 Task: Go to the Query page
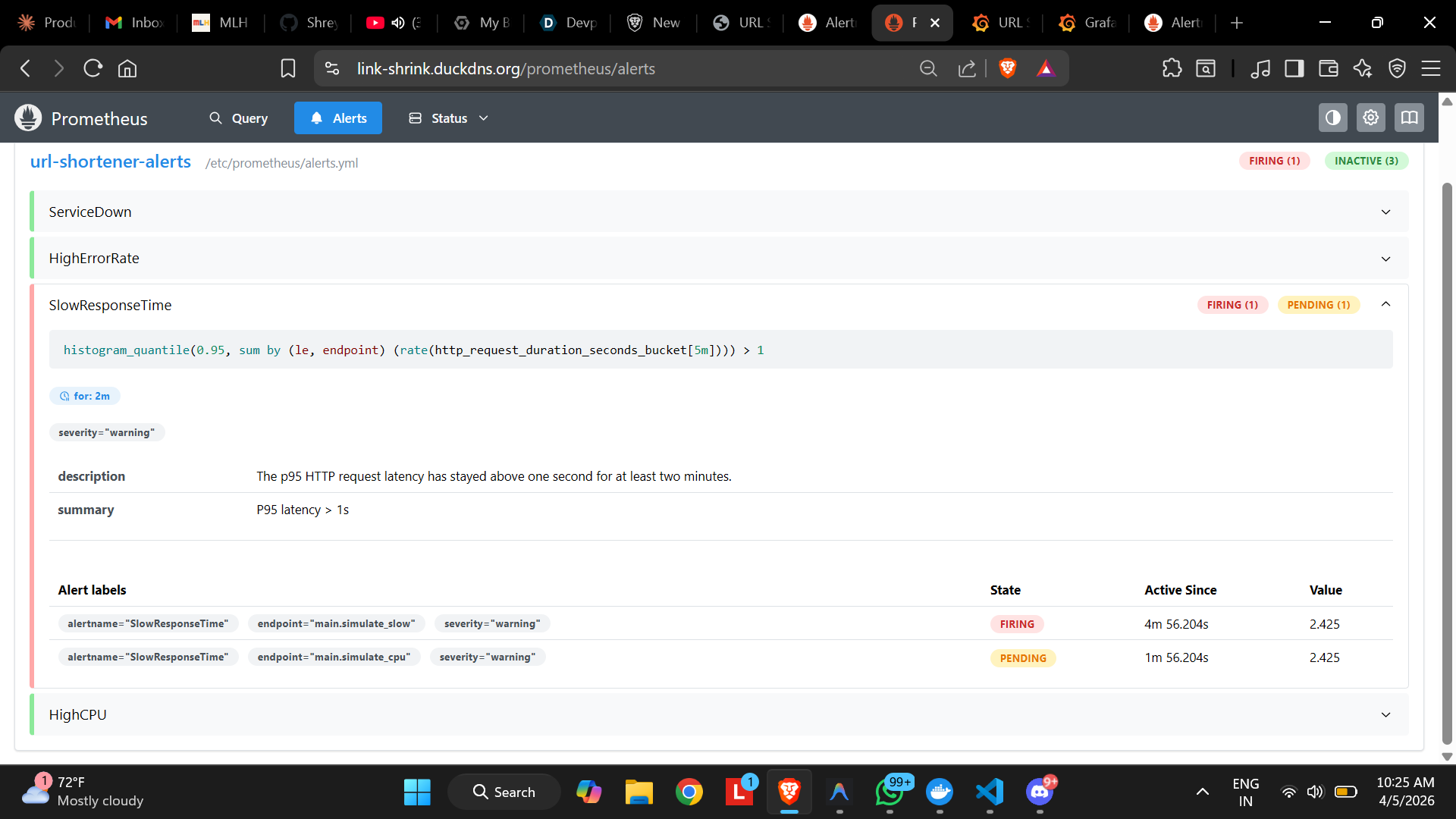[x=238, y=118]
